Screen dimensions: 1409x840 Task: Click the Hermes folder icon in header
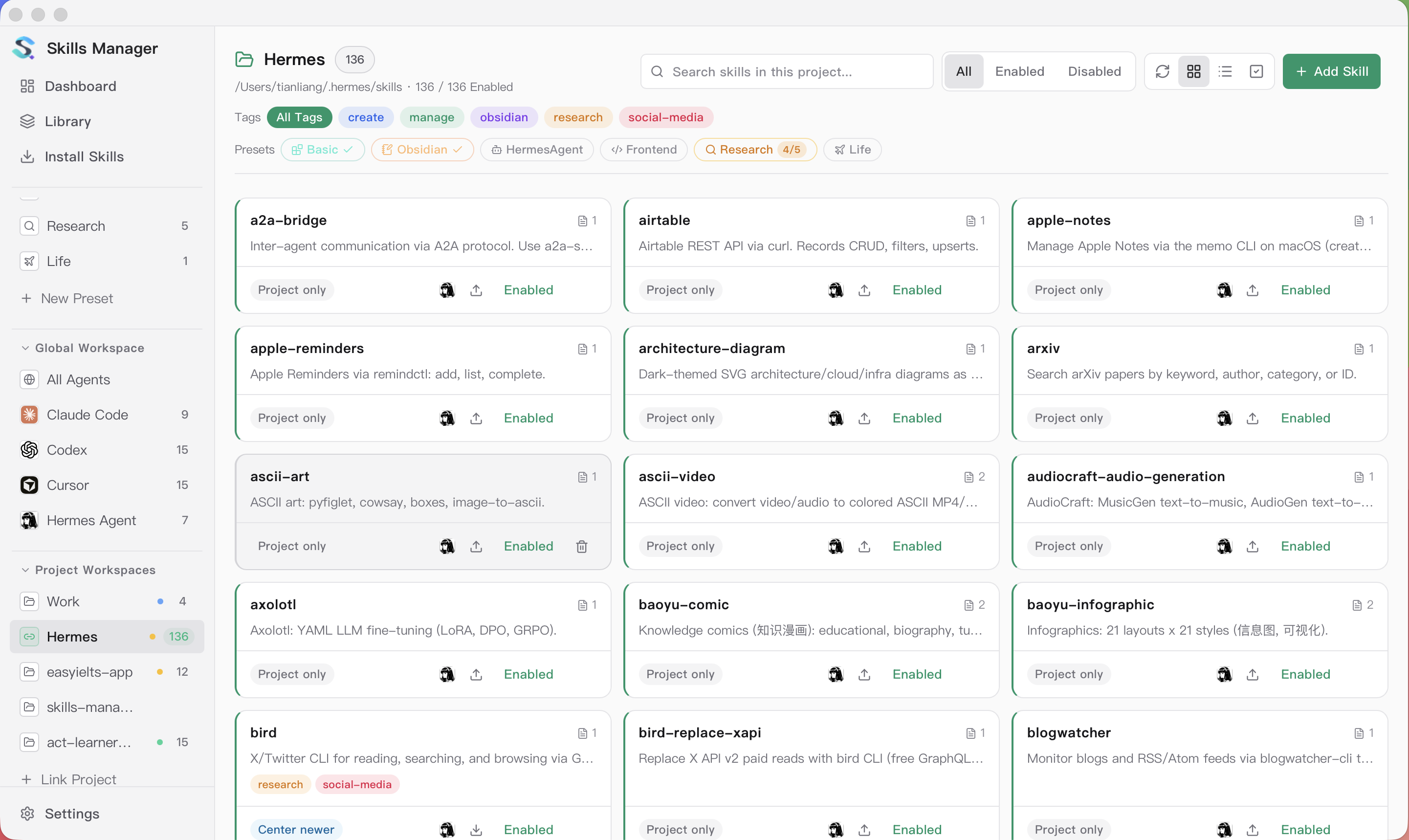(x=244, y=60)
